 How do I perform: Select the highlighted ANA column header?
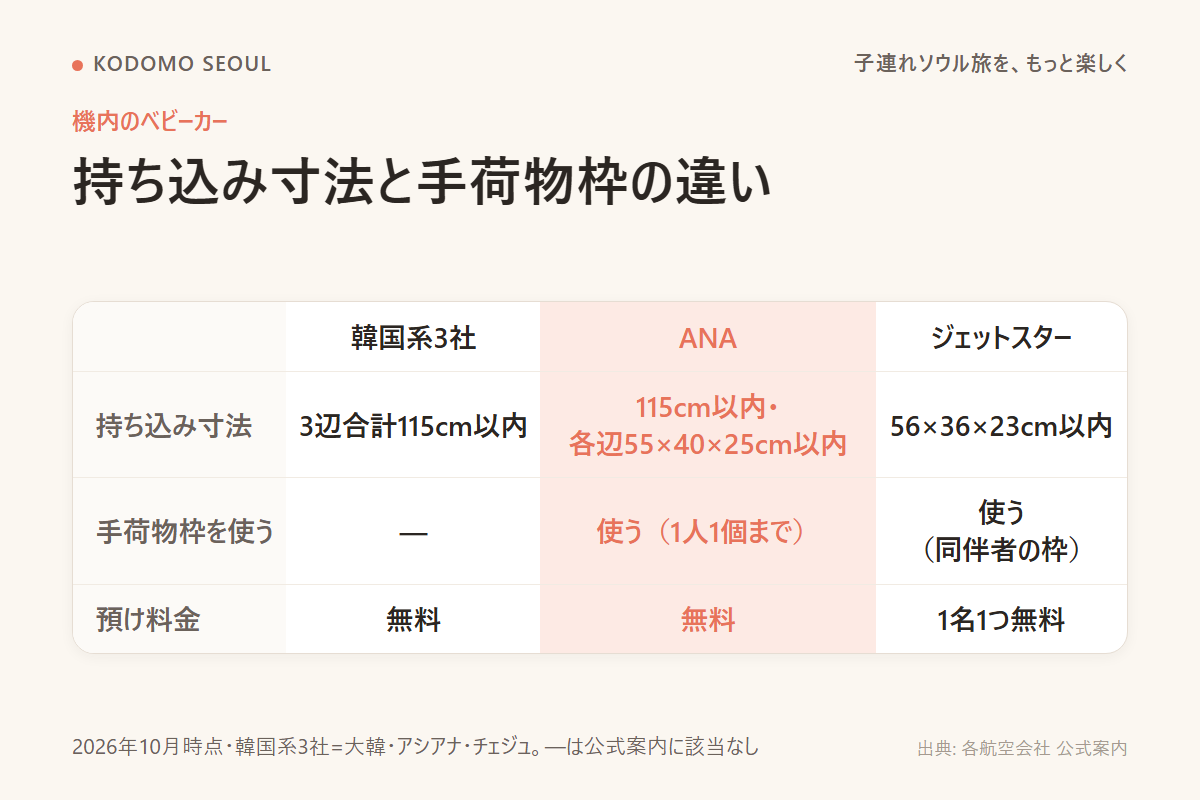(708, 338)
